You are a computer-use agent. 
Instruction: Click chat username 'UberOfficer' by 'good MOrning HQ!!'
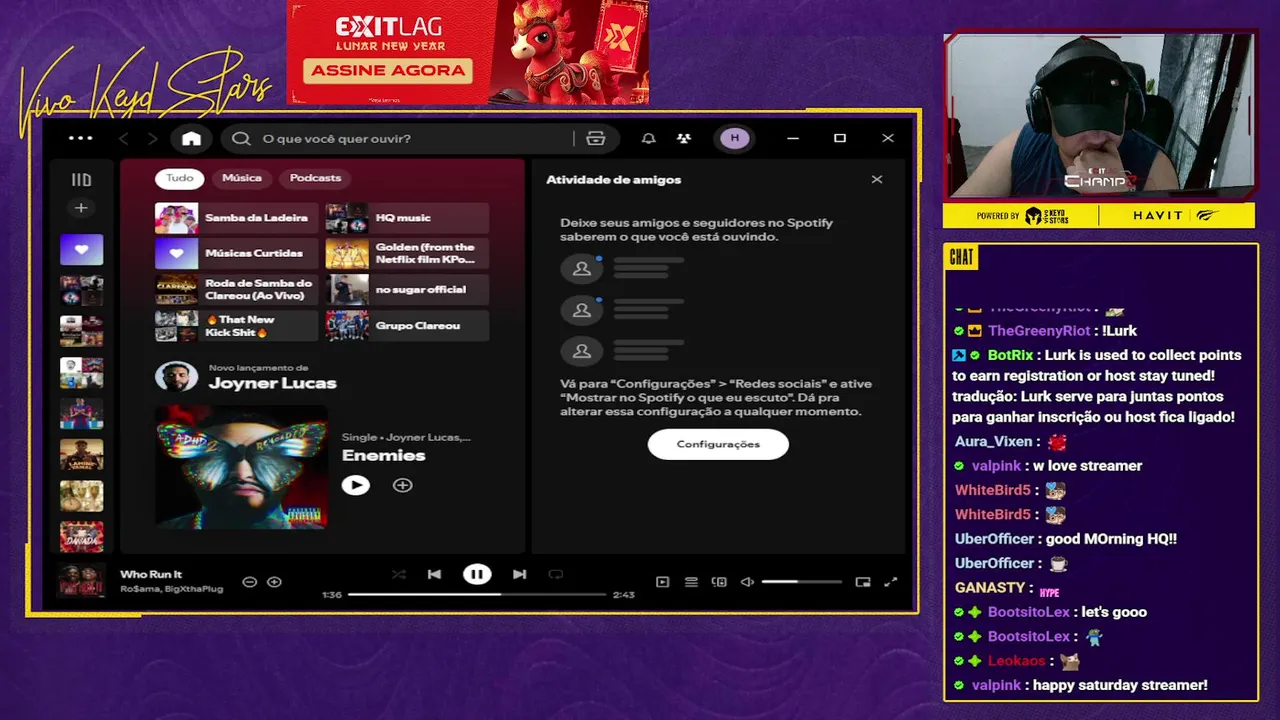coord(994,539)
